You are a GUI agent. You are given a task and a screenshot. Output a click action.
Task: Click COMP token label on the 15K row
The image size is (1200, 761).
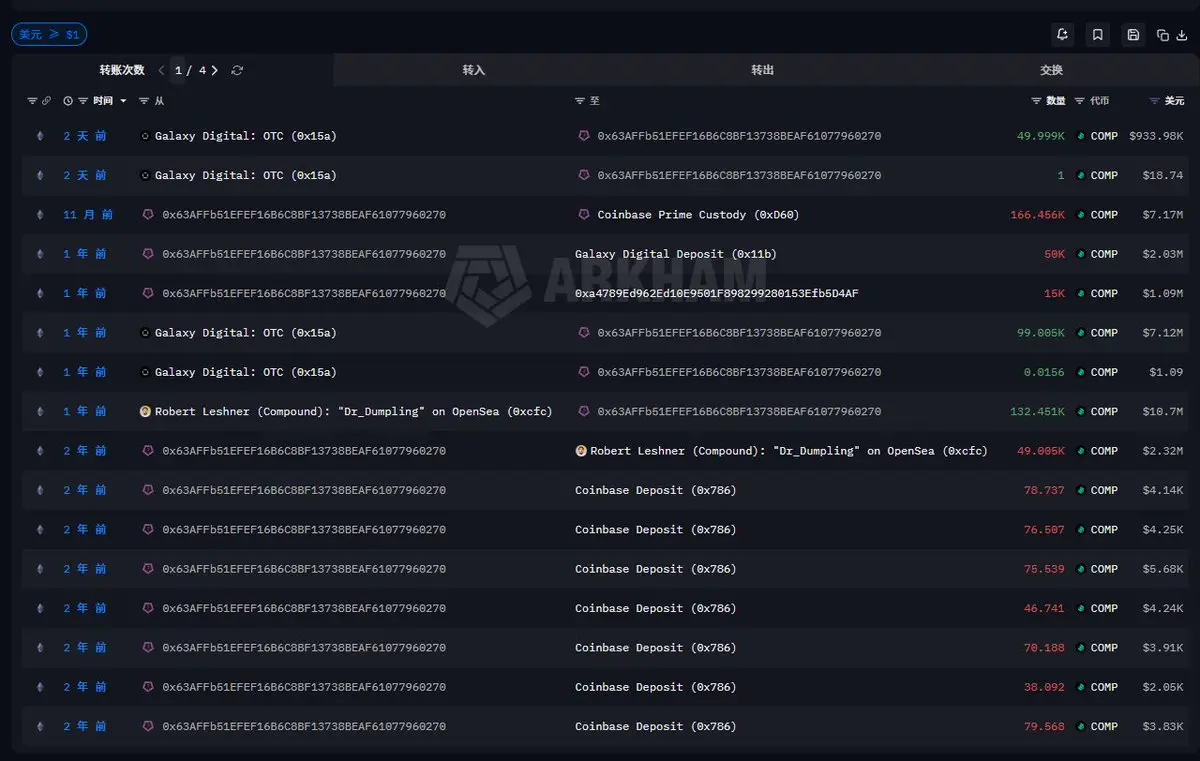pos(1104,294)
